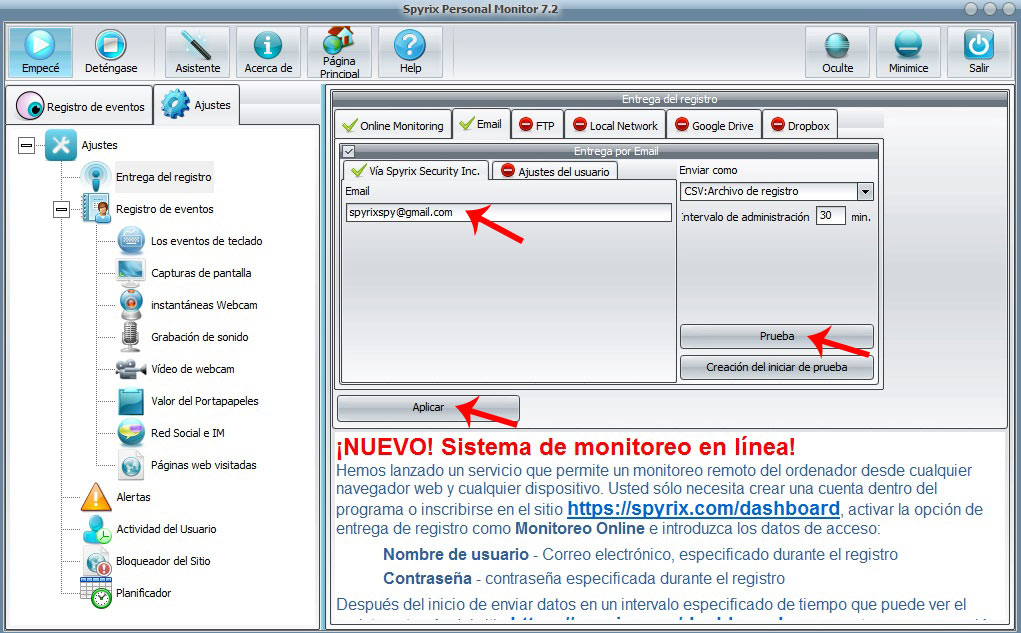Open Help from the toolbar
Viewport: 1021px width, 633px height.
(x=410, y=52)
